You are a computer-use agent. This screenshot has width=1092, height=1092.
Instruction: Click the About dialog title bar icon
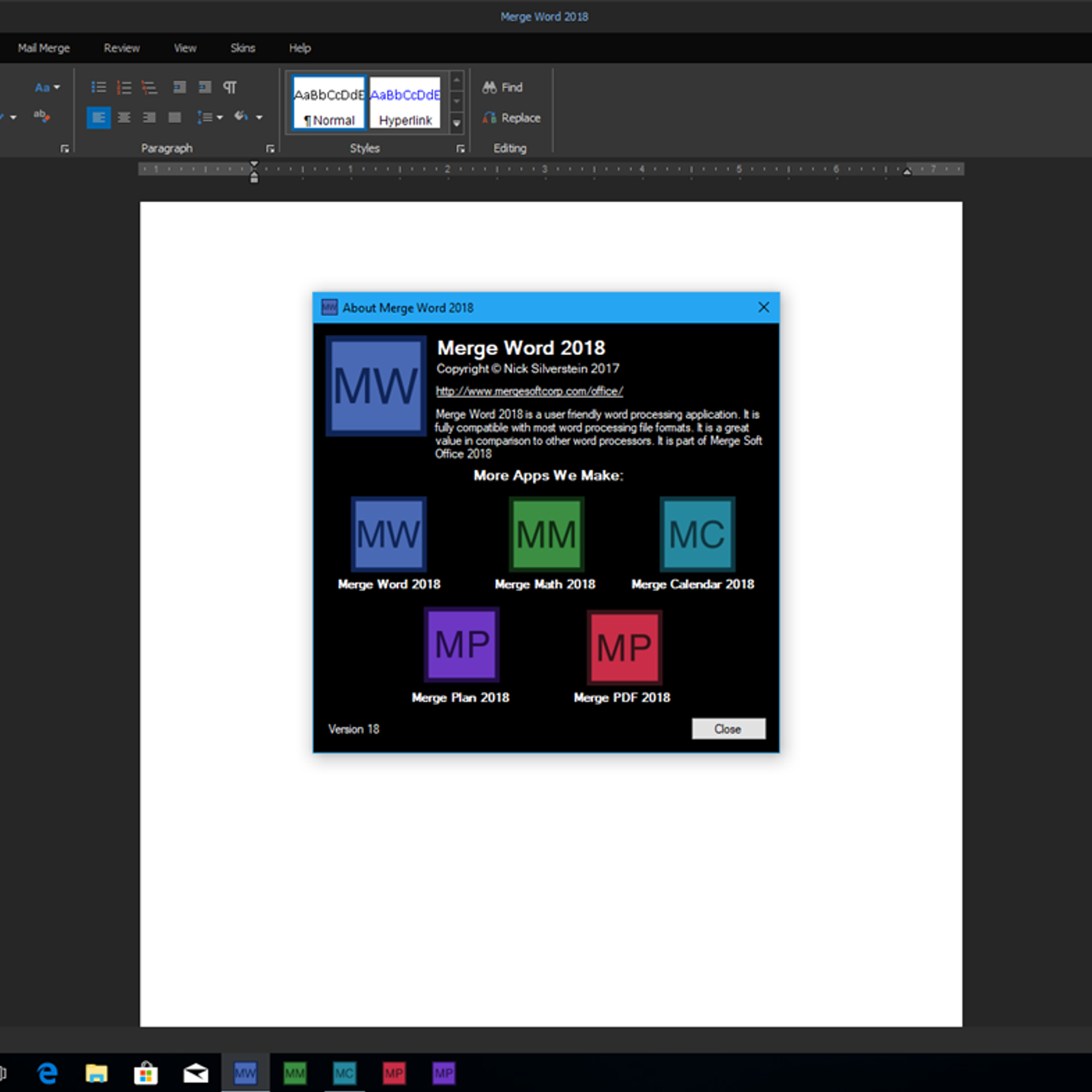click(330, 307)
